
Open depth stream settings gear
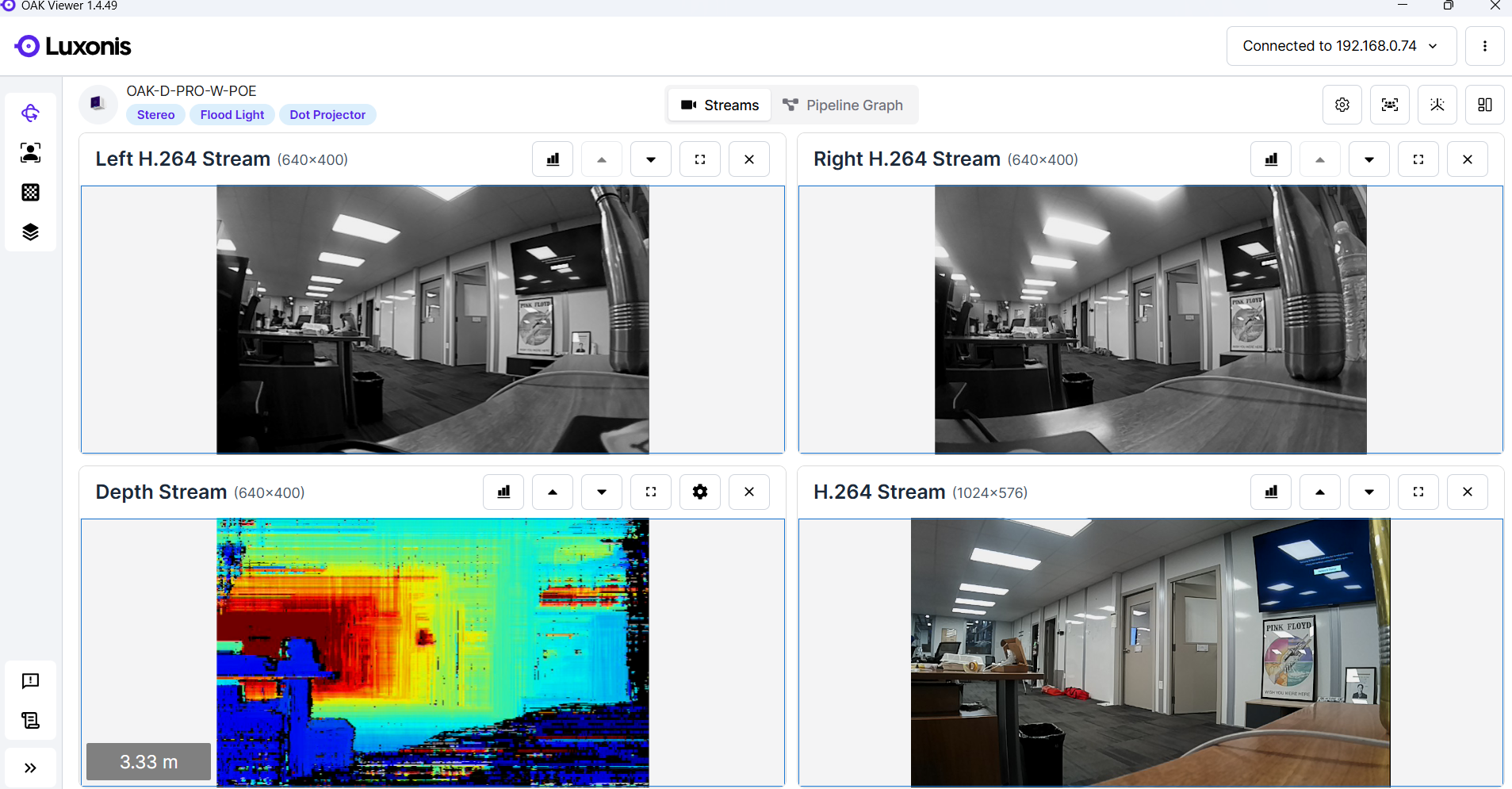tap(699, 492)
